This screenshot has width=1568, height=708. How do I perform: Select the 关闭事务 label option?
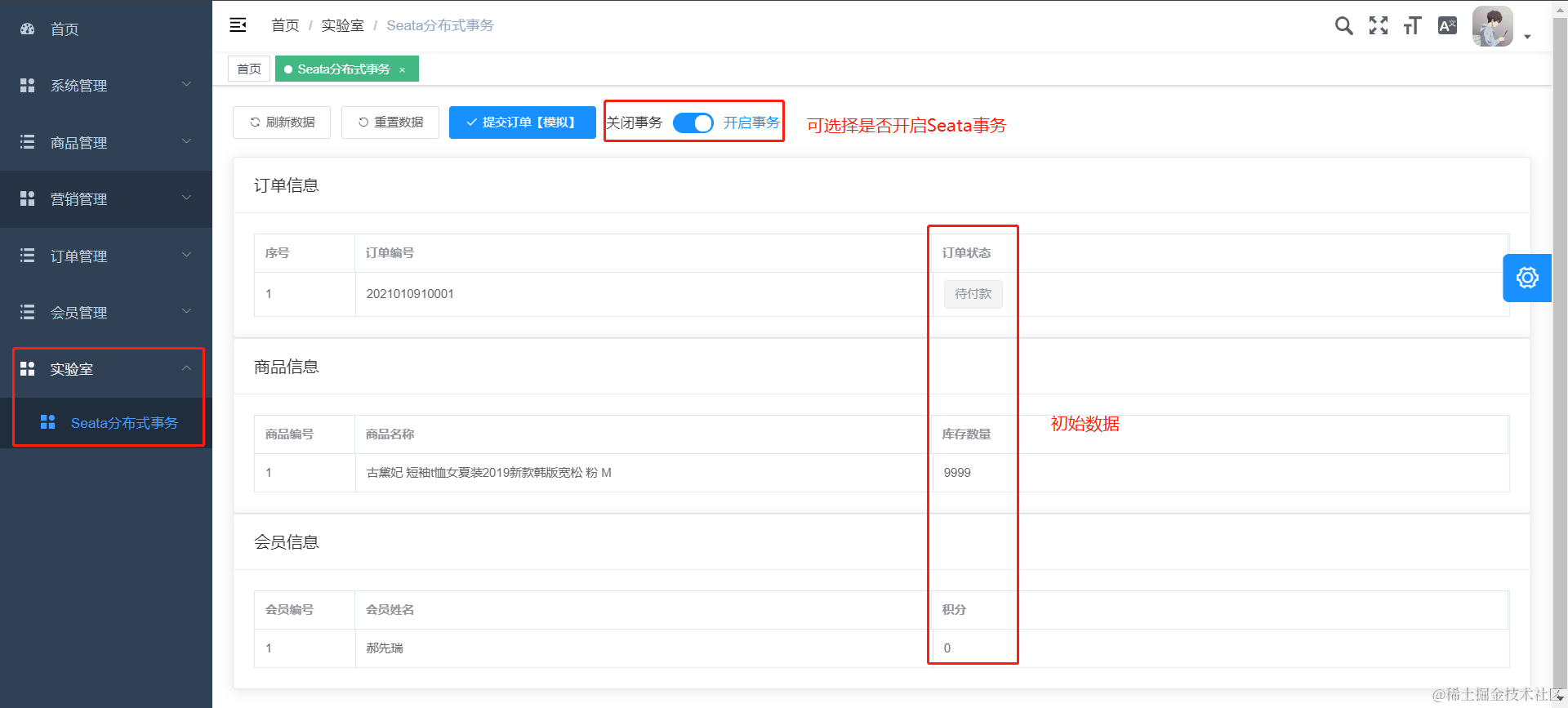tap(635, 122)
